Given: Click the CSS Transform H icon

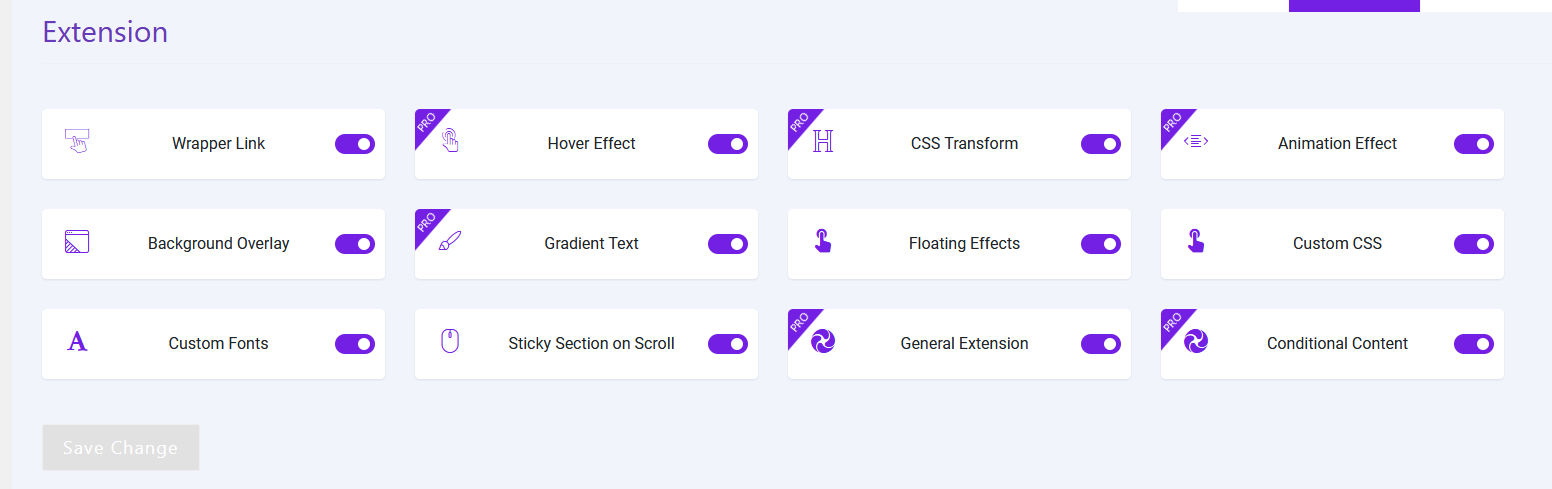Looking at the screenshot, I should (823, 141).
